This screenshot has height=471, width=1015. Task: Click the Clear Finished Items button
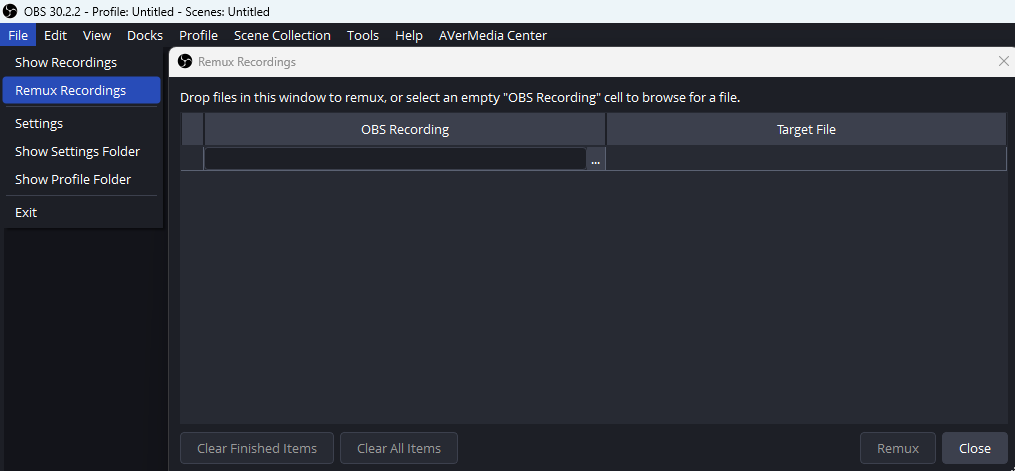click(257, 448)
